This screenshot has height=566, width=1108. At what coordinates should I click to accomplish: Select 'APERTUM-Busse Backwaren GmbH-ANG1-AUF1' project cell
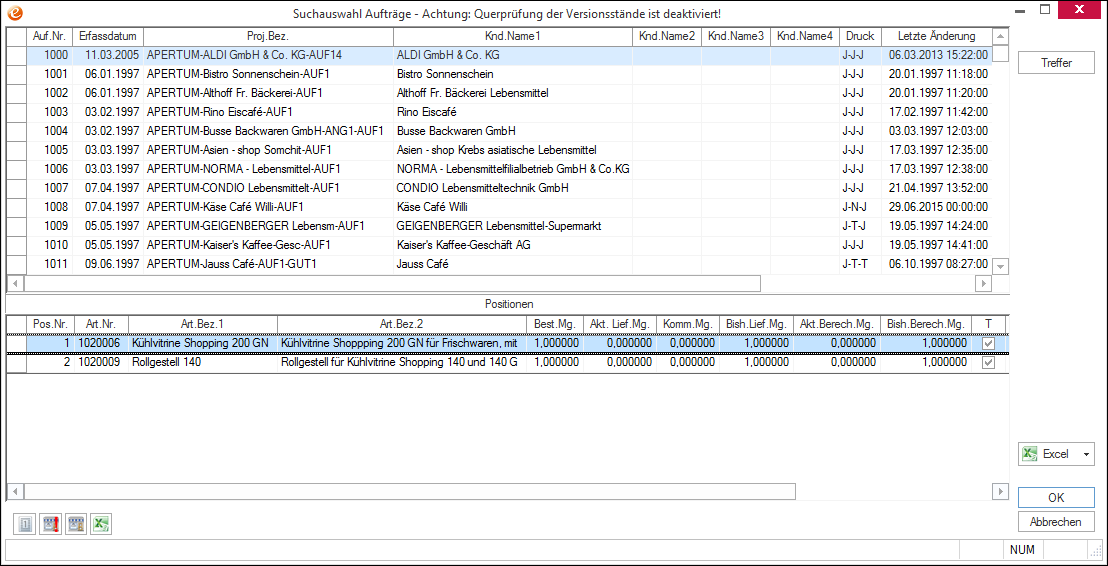tap(269, 131)
